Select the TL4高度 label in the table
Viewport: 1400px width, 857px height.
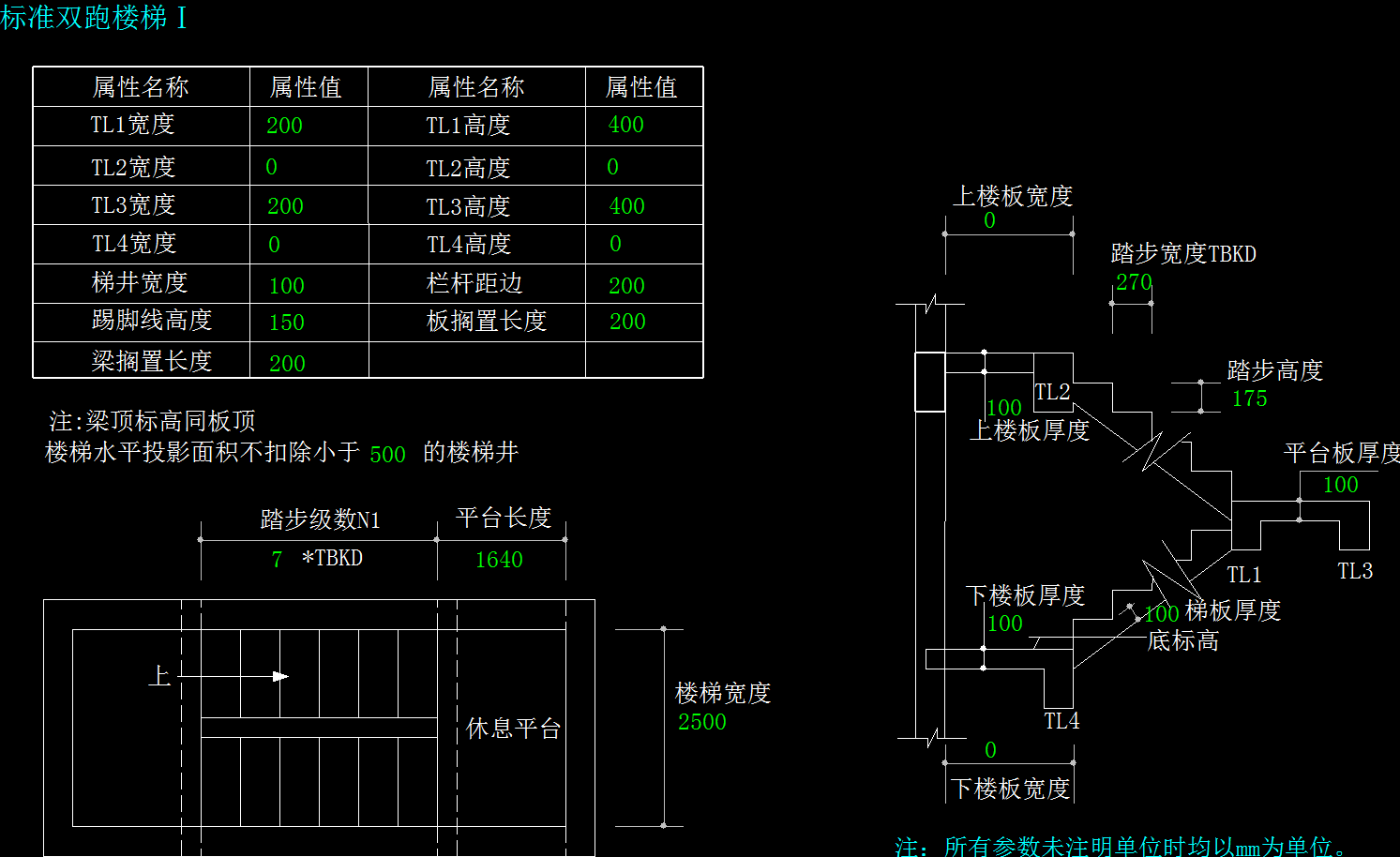coord(469,245)
